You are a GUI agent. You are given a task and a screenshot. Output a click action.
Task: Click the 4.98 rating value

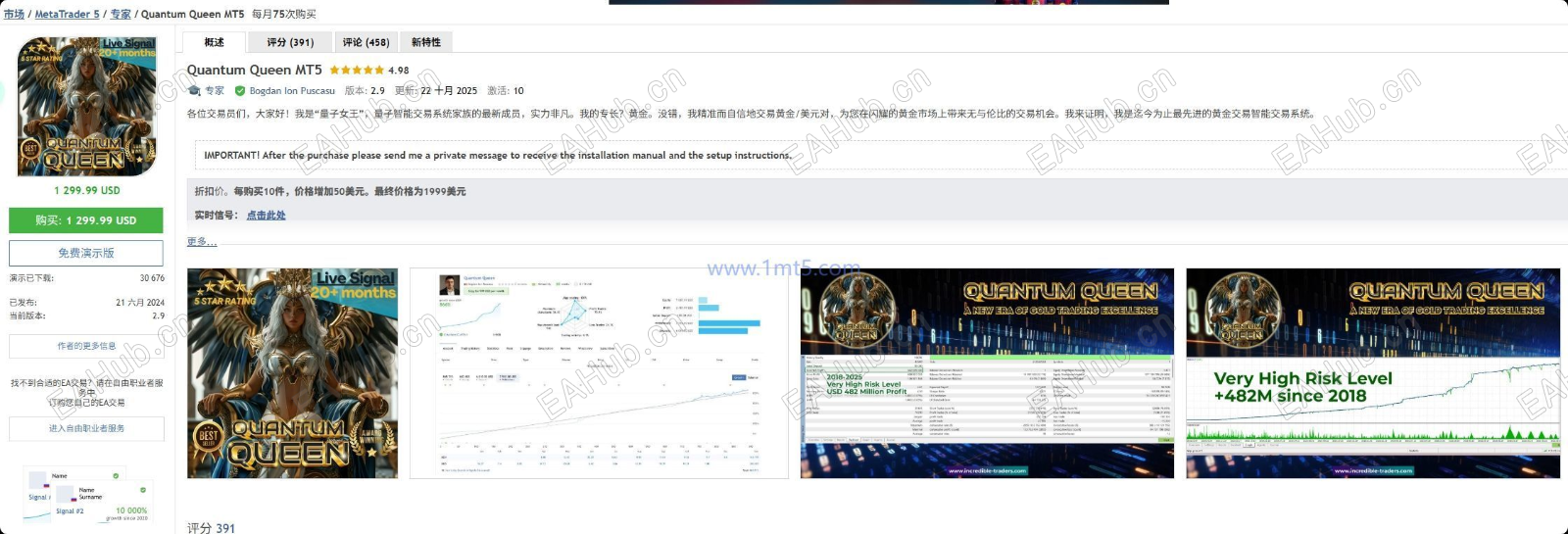coord(399,71)
